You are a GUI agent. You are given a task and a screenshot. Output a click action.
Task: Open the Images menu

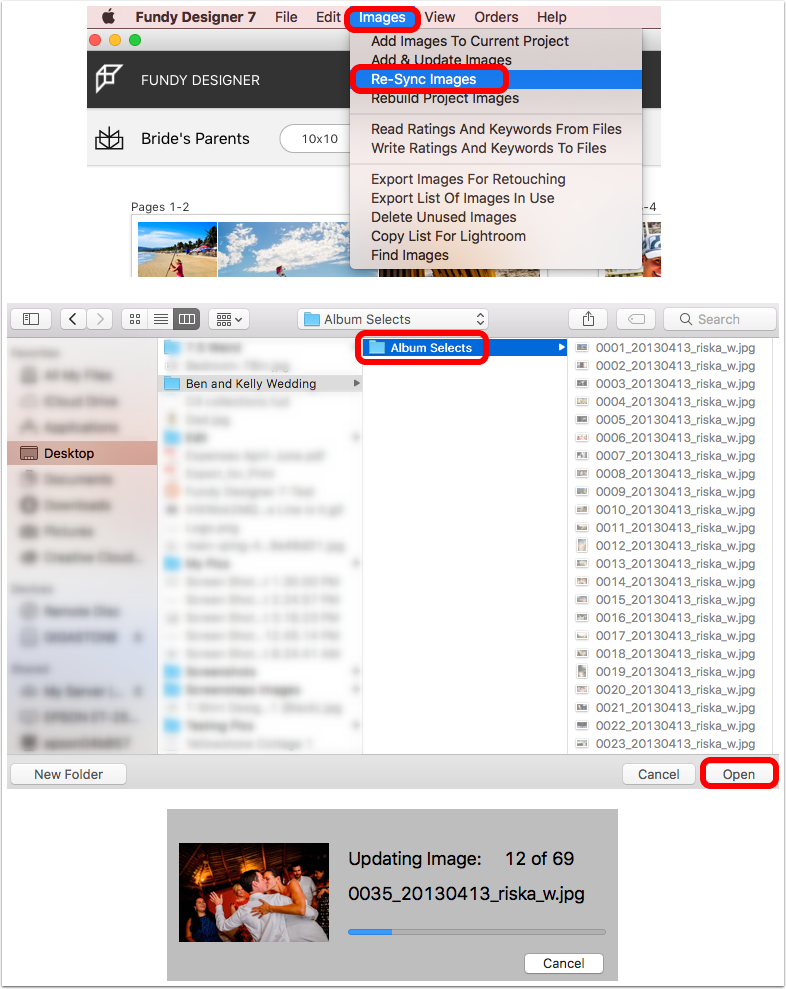(x=382, y=18)
